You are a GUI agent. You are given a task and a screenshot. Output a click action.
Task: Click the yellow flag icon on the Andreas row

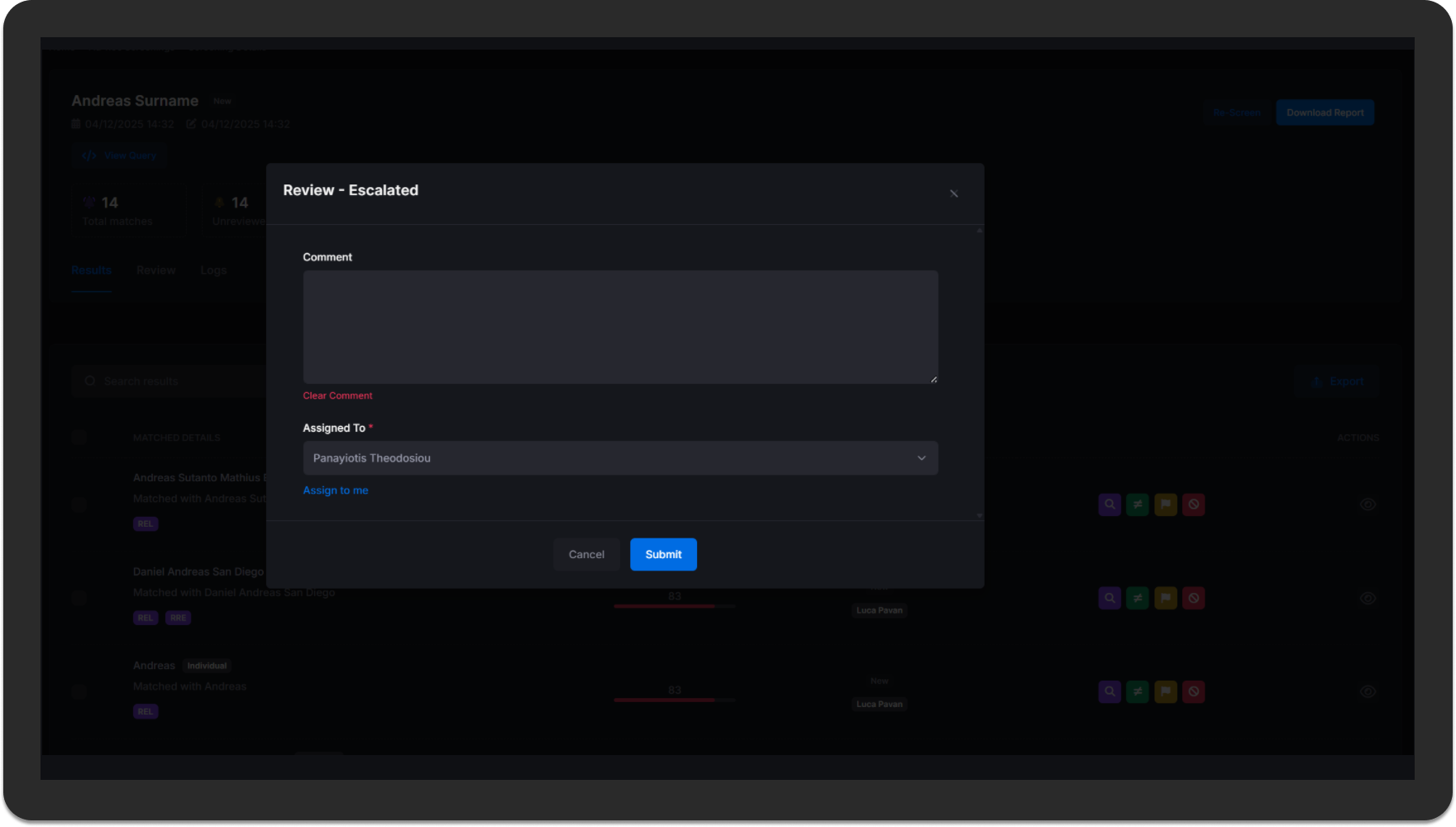click(x=1165, y=691)
